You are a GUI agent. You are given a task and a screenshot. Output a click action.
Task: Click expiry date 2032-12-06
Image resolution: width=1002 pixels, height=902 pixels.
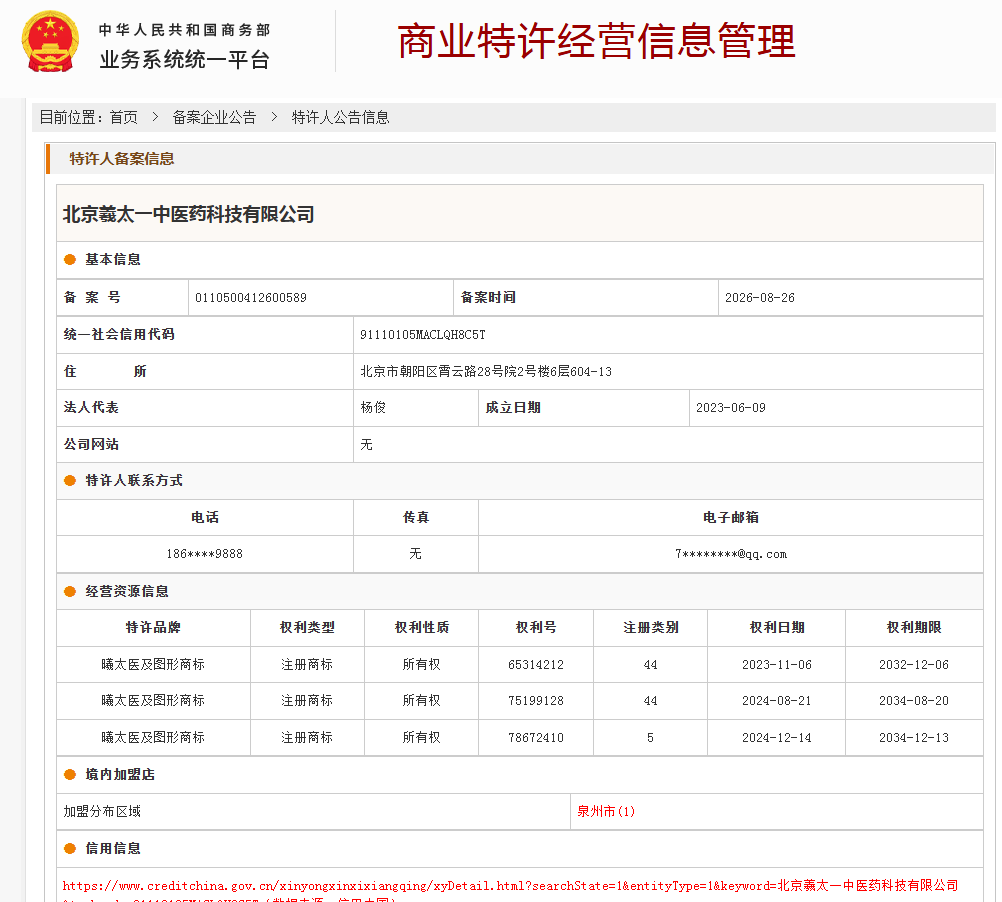(914, 665)
